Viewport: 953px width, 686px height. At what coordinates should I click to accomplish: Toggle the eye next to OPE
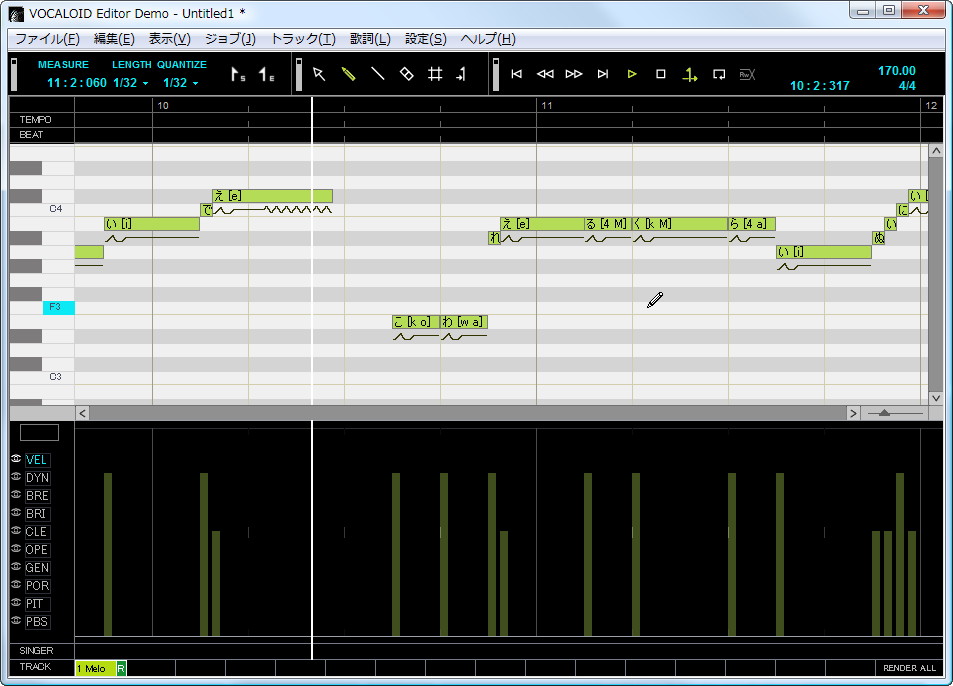[x=16, y=549]
